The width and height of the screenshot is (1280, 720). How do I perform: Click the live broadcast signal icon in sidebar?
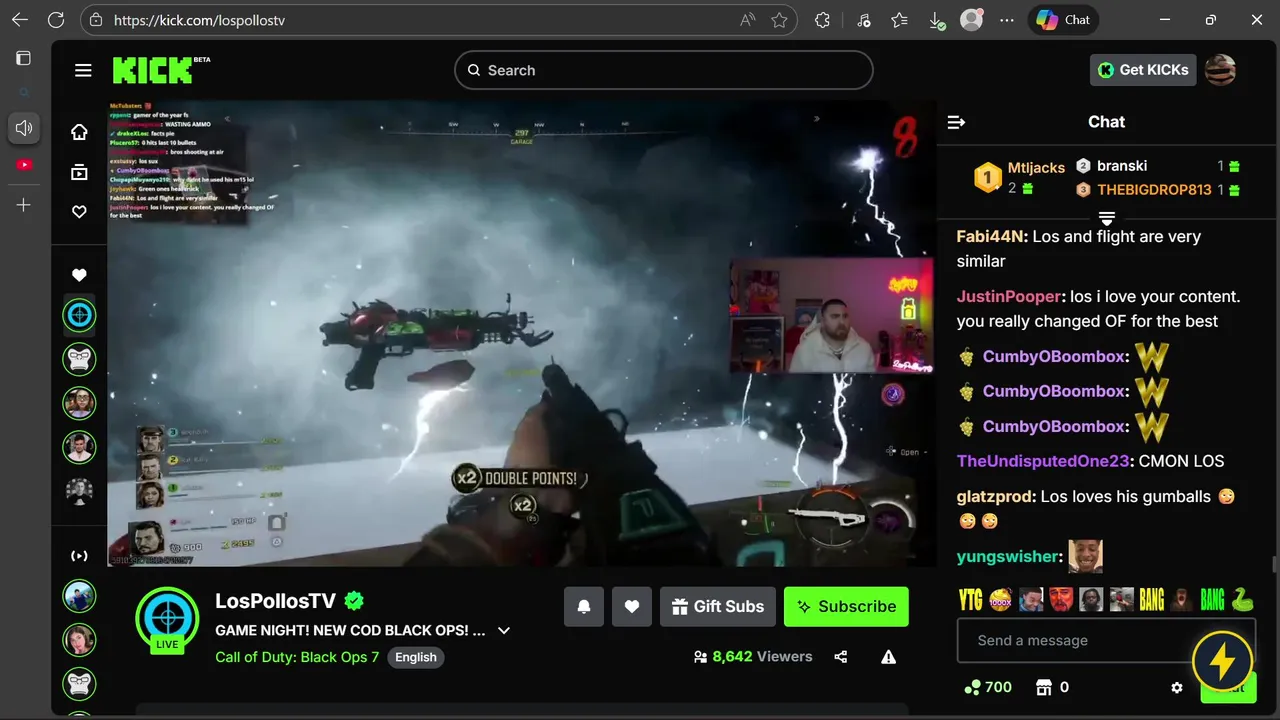coord(79,556)
